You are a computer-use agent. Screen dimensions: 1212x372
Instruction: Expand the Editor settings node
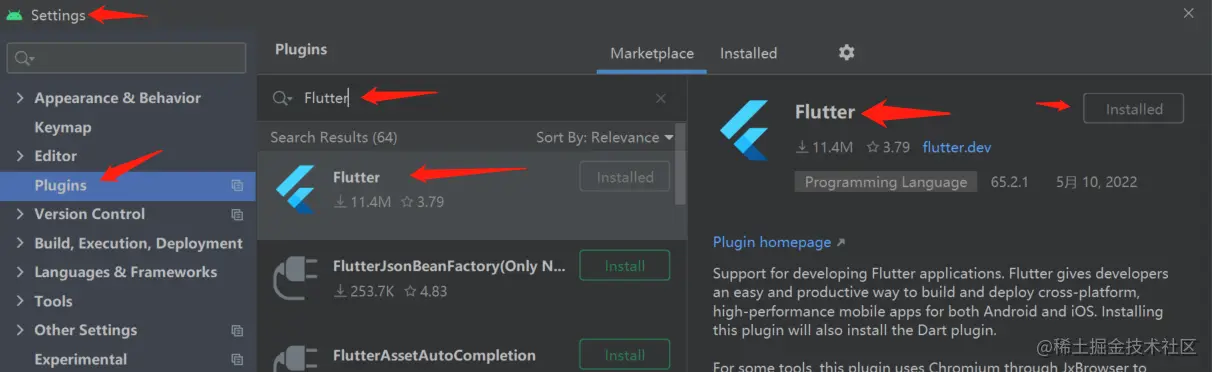20,156
